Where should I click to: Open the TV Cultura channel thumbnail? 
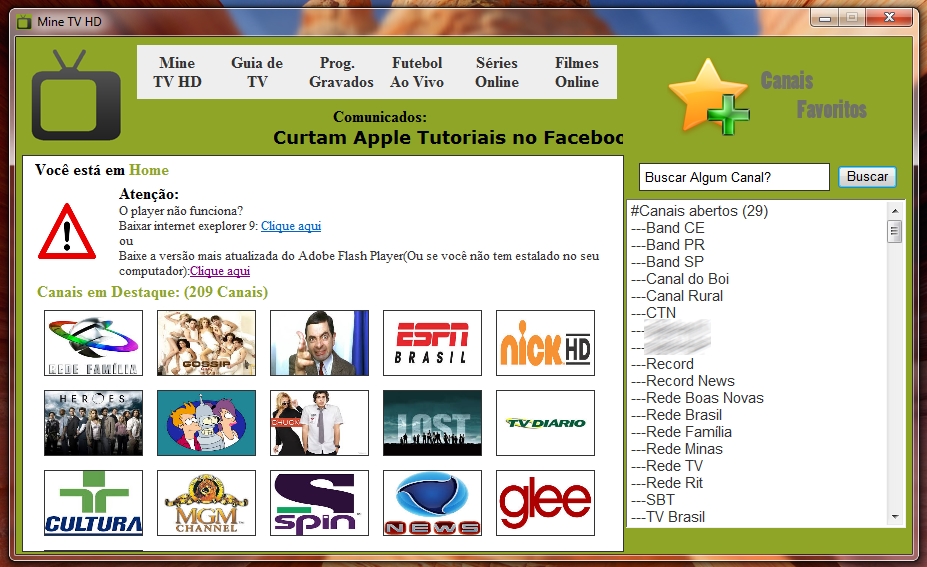pyautogui.click(x=93, y=503)
